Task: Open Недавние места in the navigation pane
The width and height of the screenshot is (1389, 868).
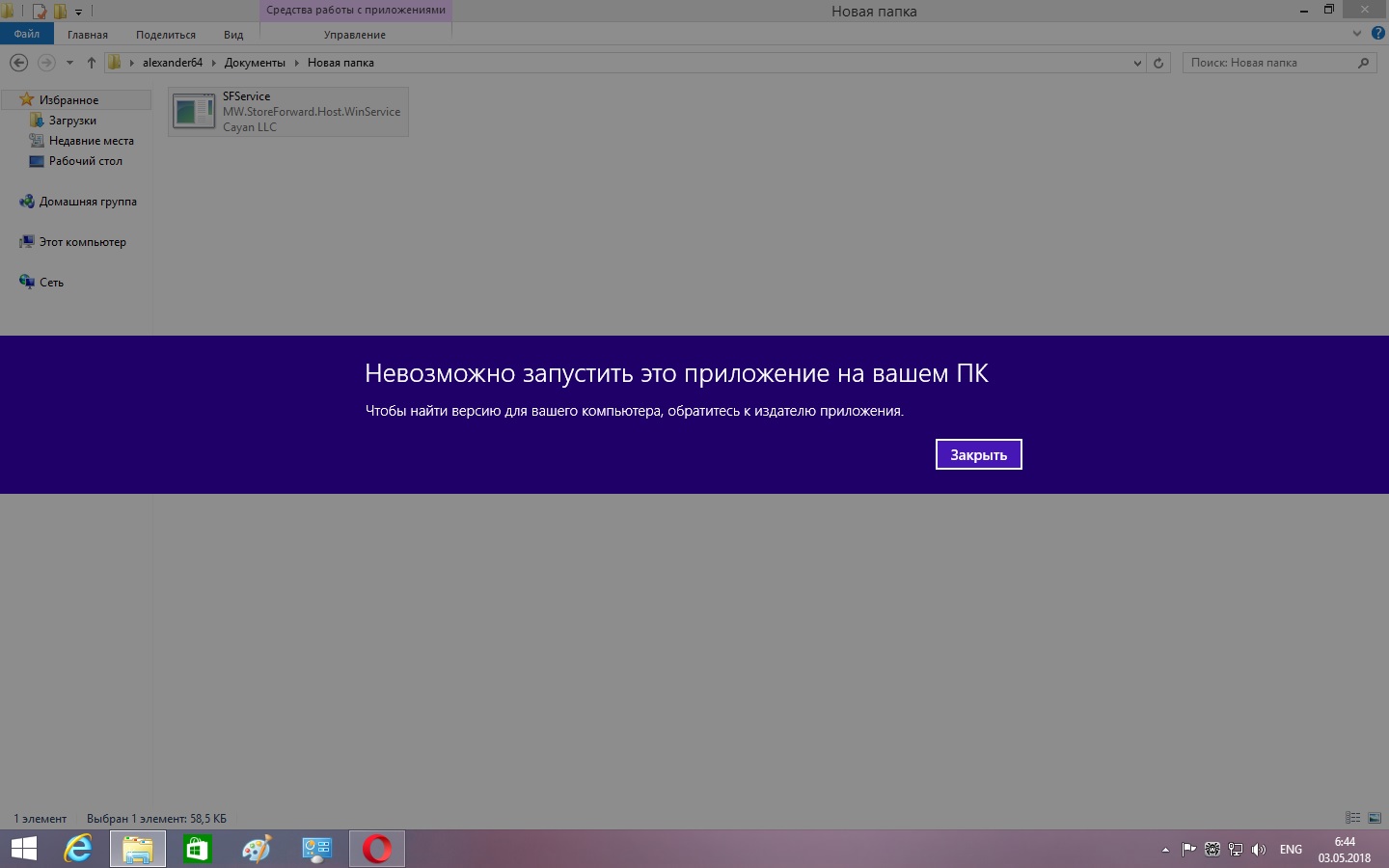Action: pyautogui.click(x=91, y=141)
